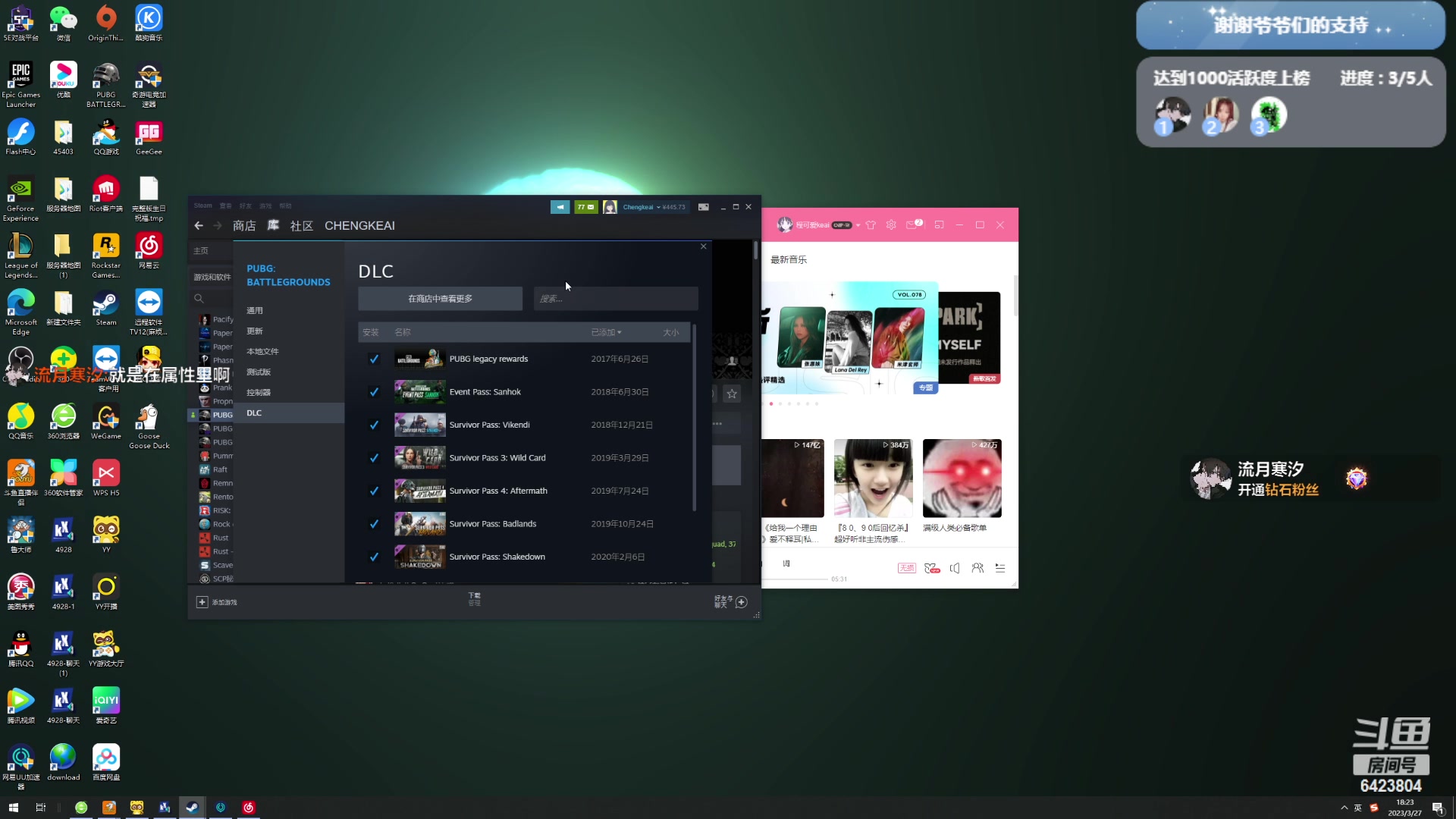Select 本地文件 in the properties sidebar
1456x819 pixels.
click(x=262, y=352)
